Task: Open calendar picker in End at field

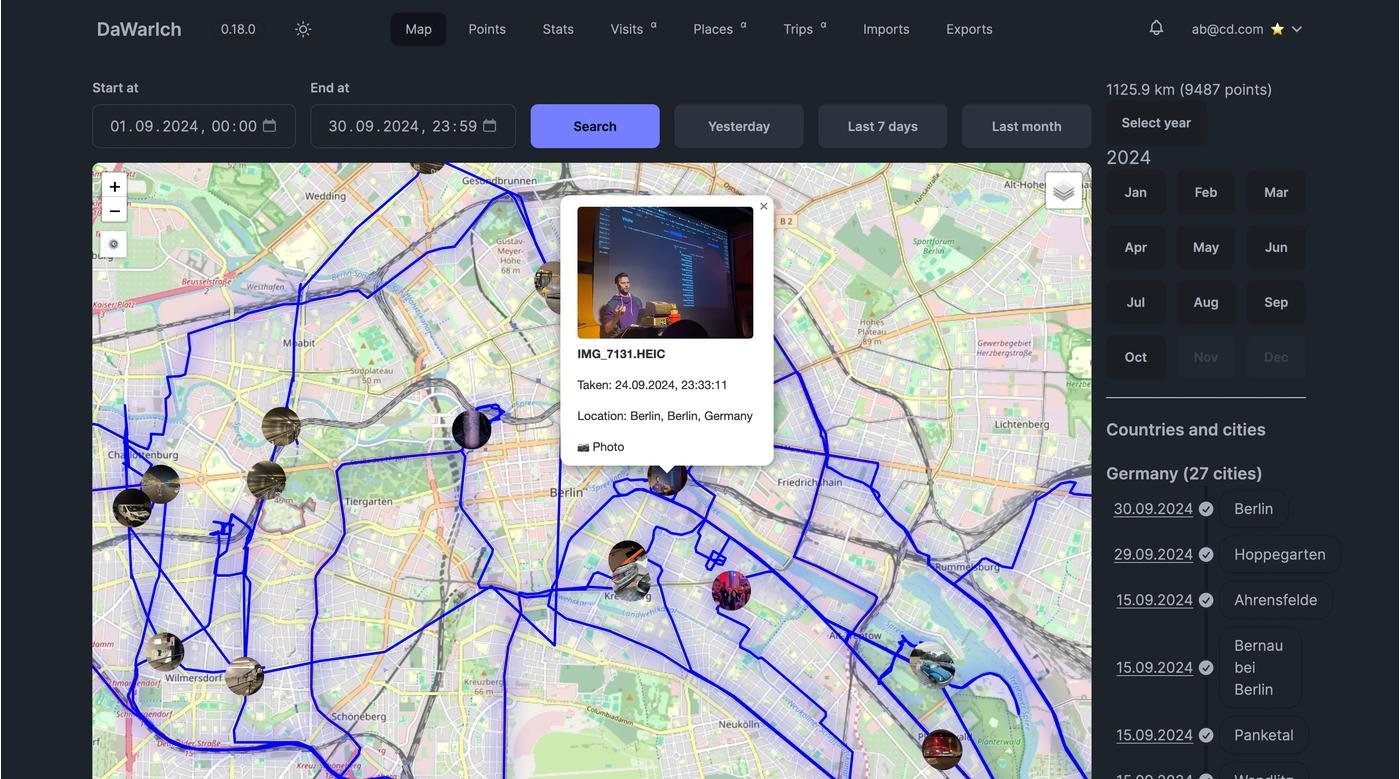Action: 490,126
